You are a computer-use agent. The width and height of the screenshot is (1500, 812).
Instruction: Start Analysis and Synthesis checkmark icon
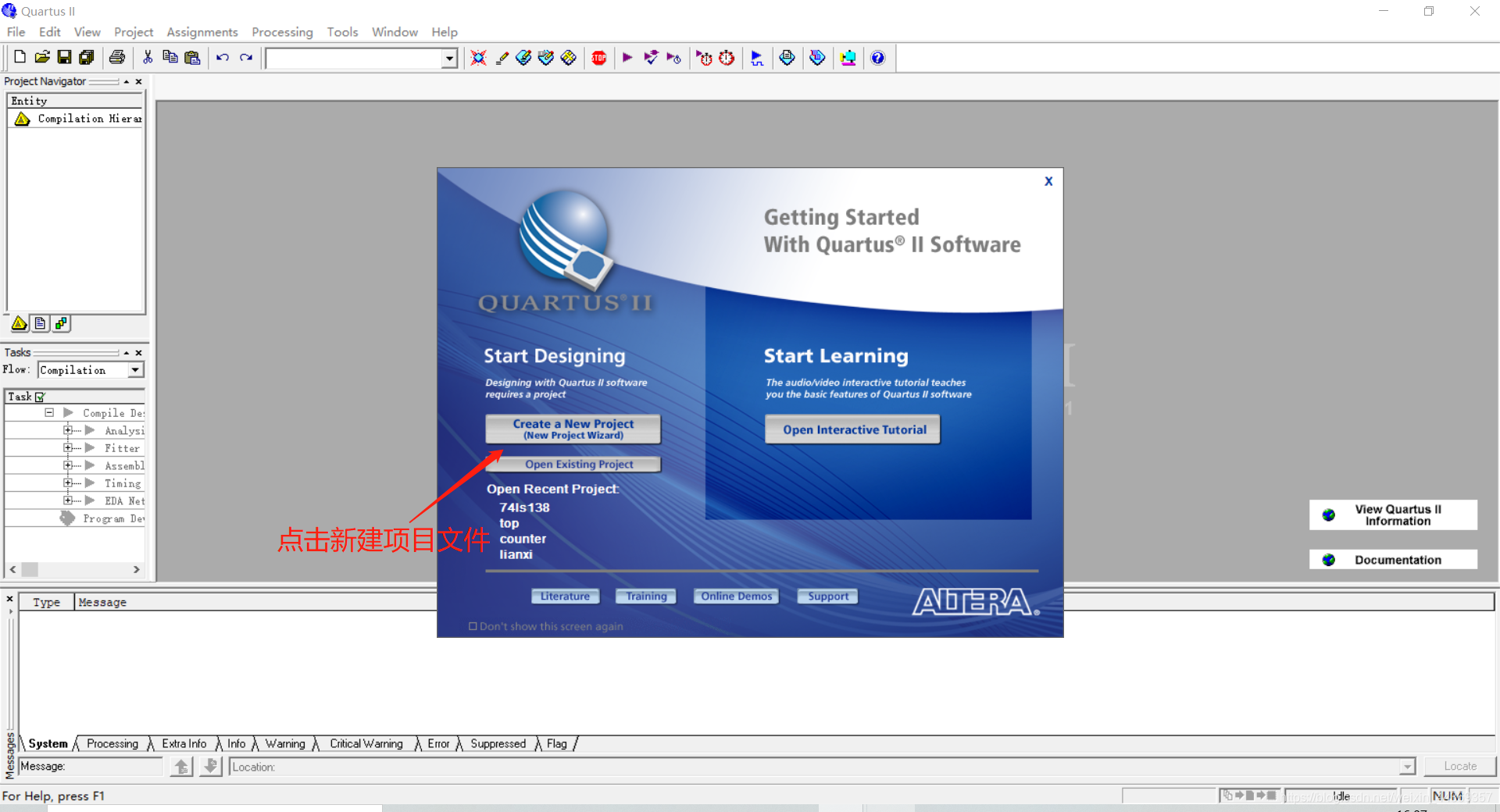(x=650, y=58)
